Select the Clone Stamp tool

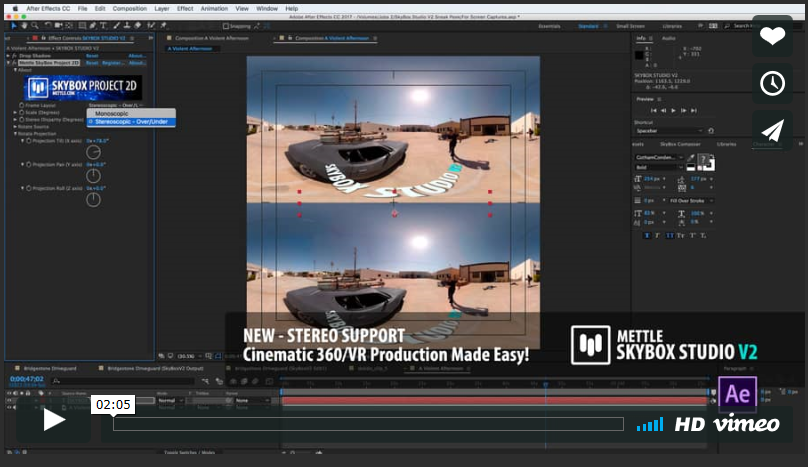(127, 25)
